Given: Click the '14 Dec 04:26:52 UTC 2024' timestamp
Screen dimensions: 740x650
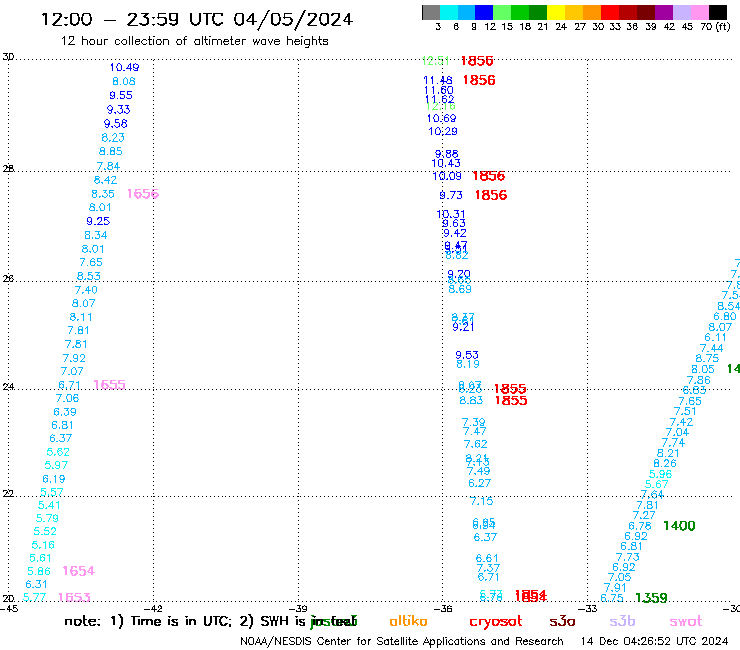Looking at the screenshot, I should coord(655,642).
